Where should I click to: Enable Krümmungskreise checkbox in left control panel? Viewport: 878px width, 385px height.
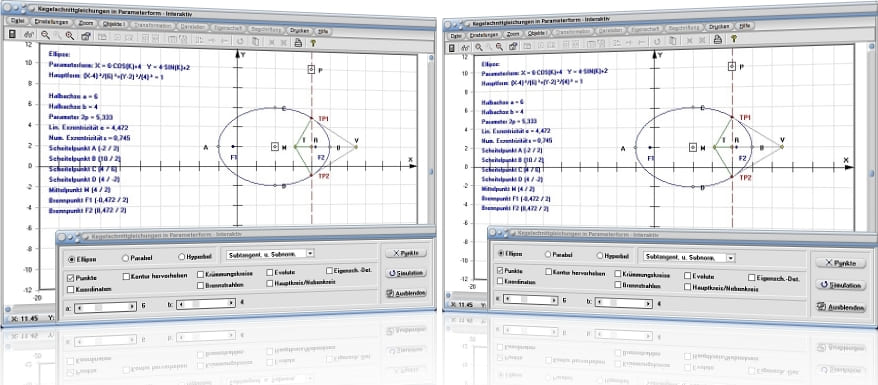[200, 274]
